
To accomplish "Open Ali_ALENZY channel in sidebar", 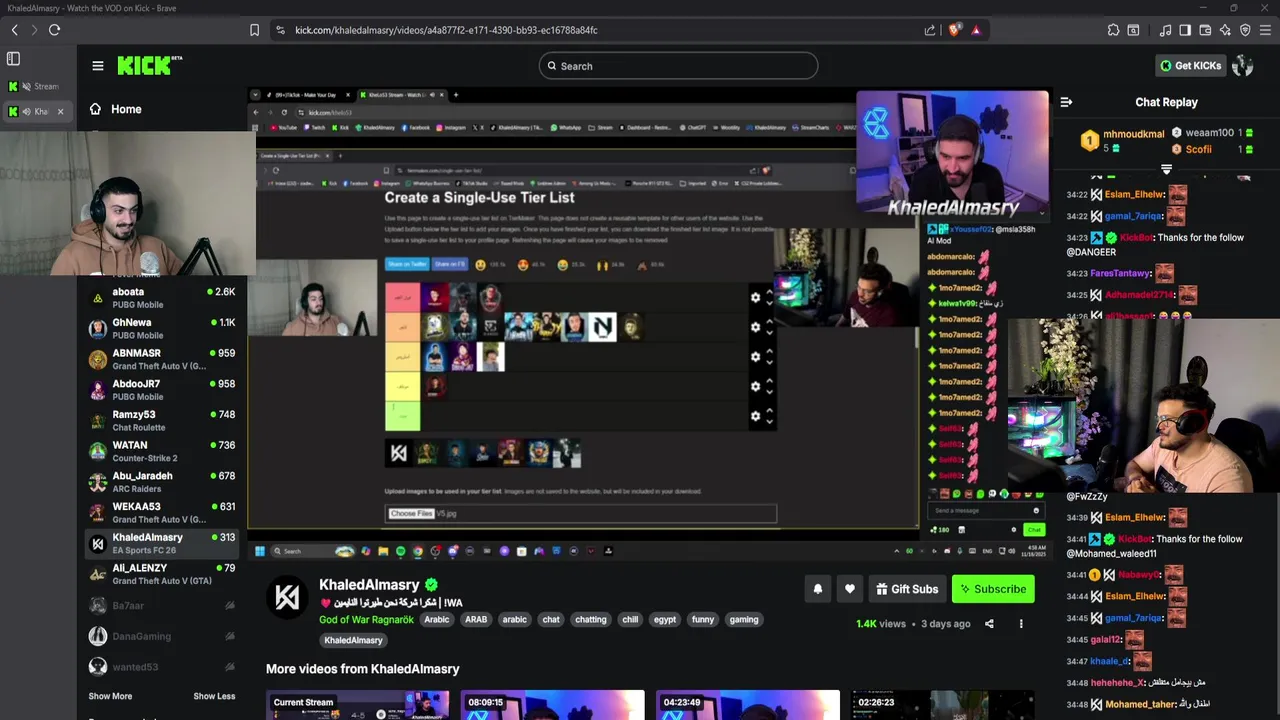I will pos(161,574).
